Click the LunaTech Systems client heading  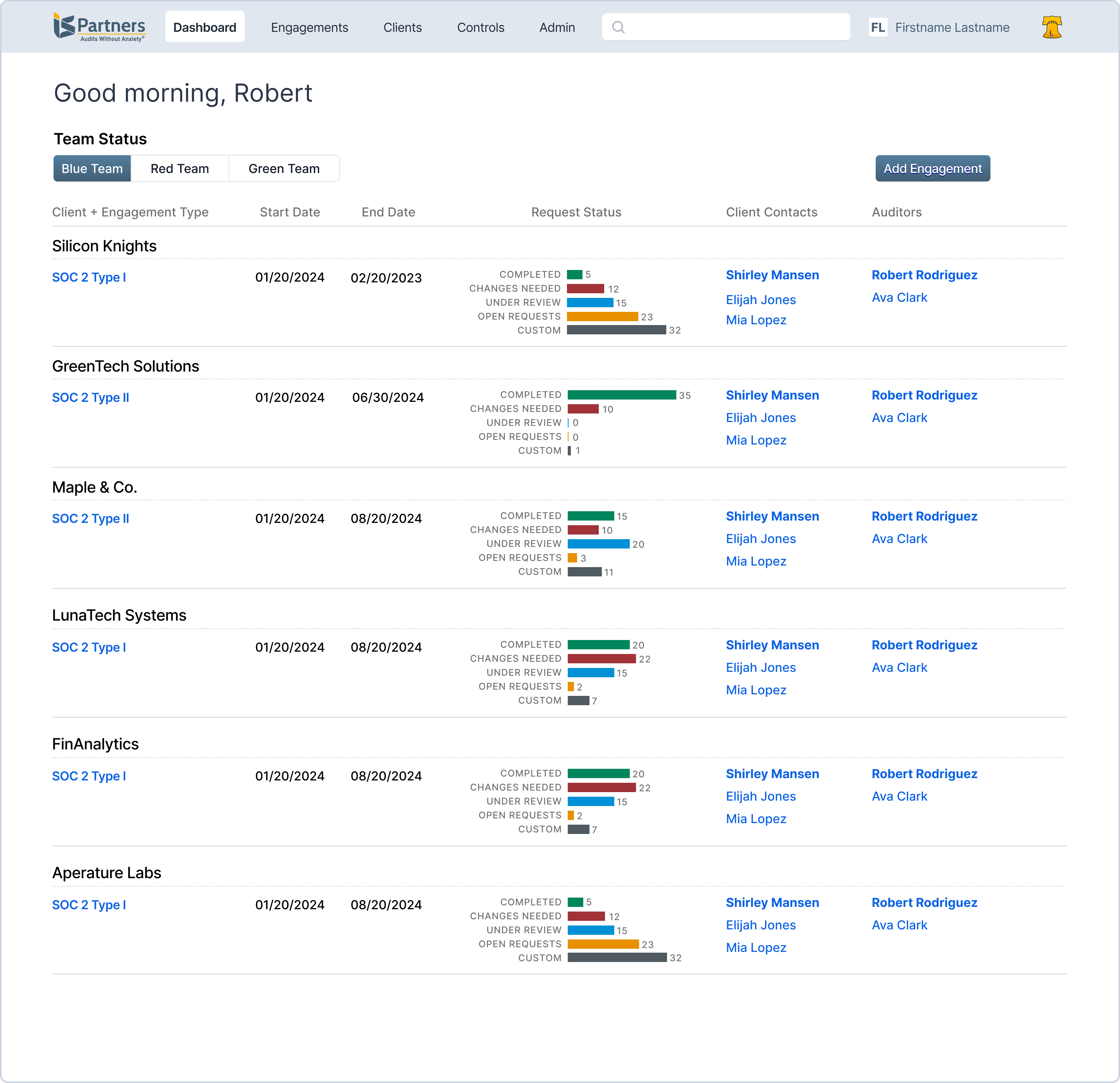tap(119, 615)
